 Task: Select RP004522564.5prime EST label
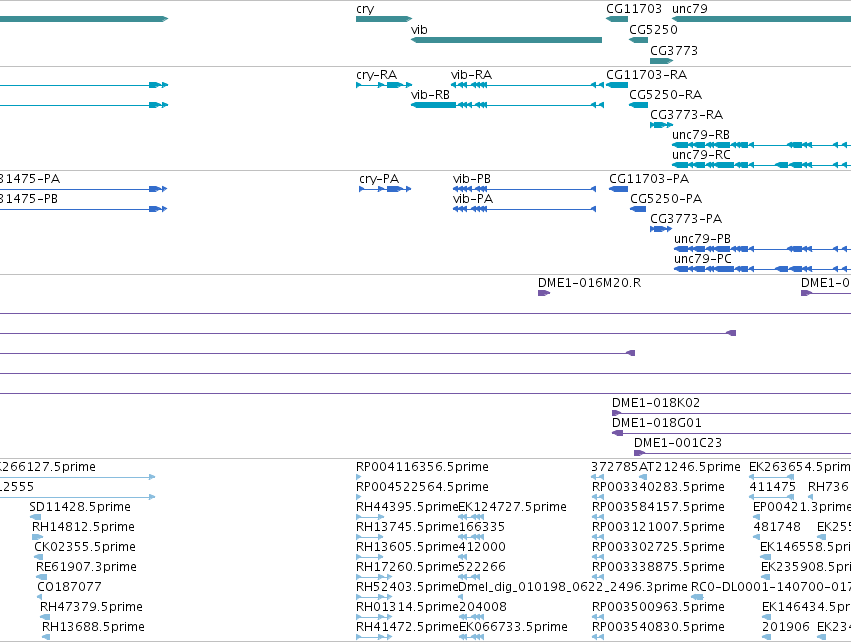(x=422, y=487)
